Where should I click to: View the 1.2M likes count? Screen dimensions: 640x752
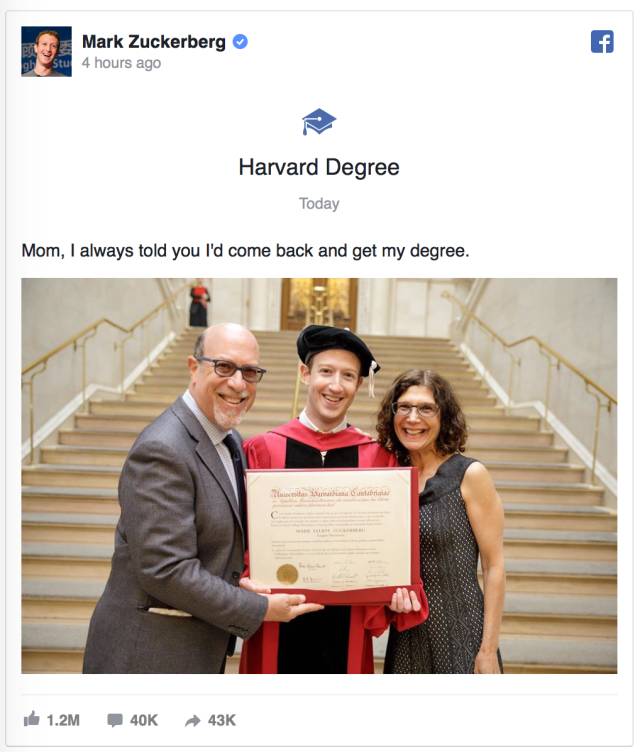pos(63,720)
